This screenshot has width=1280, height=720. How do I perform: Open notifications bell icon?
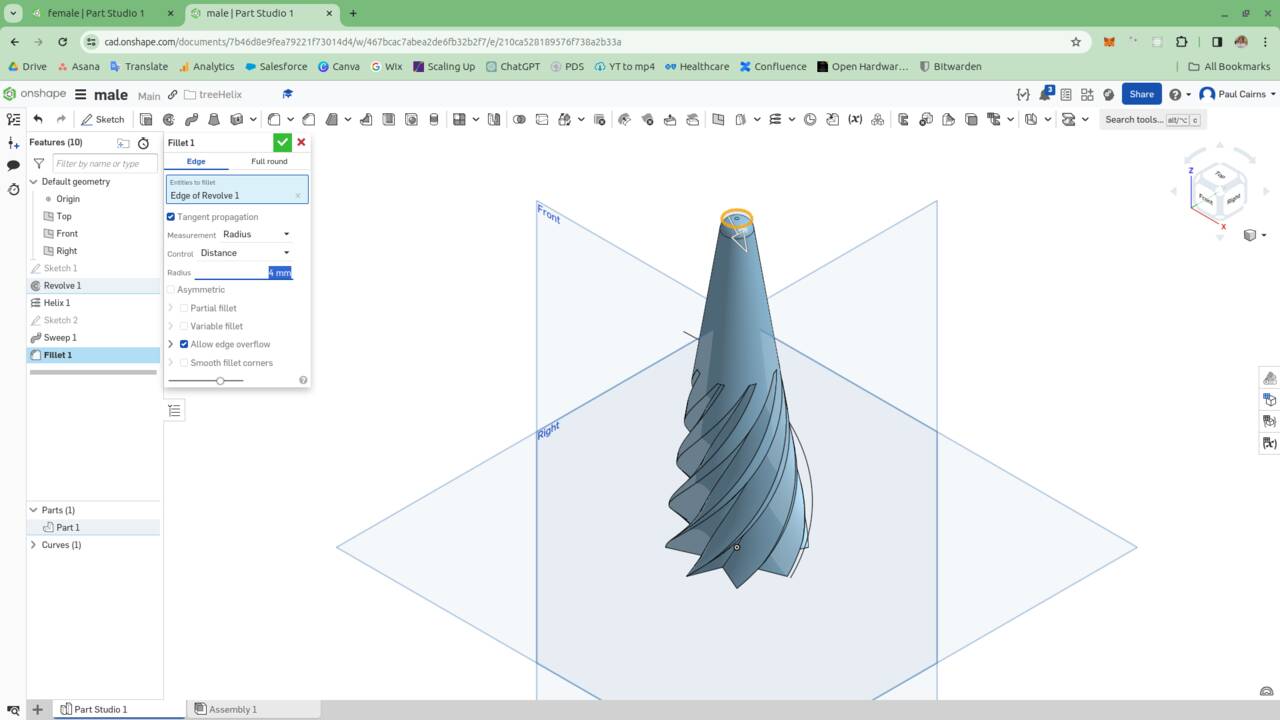(x=1046, y=94)
